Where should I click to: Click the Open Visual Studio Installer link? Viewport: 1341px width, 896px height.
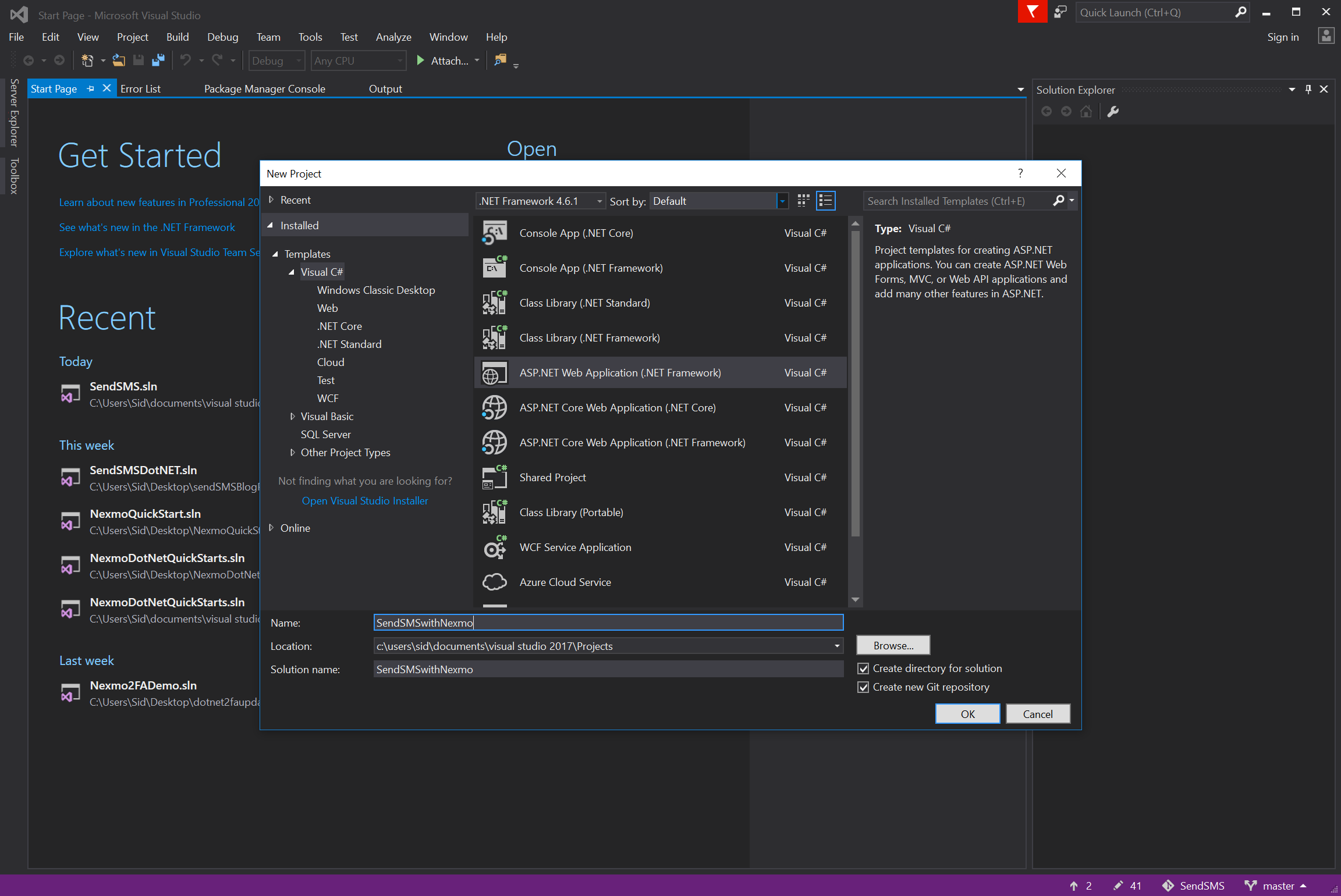pyautogui.click(x=364, y=500)
